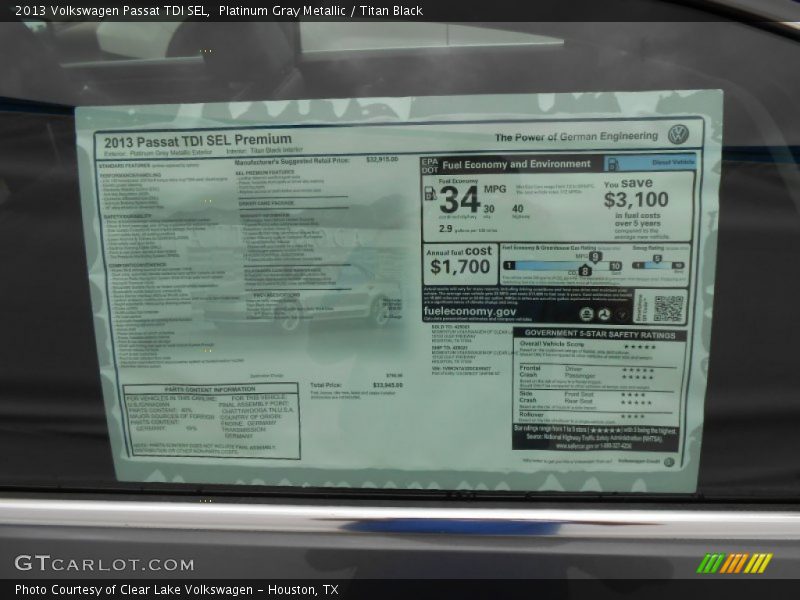Screen dimensions: 800x600
Task: Click the fueleconomy.gov web address
Action: coord(470,312)
